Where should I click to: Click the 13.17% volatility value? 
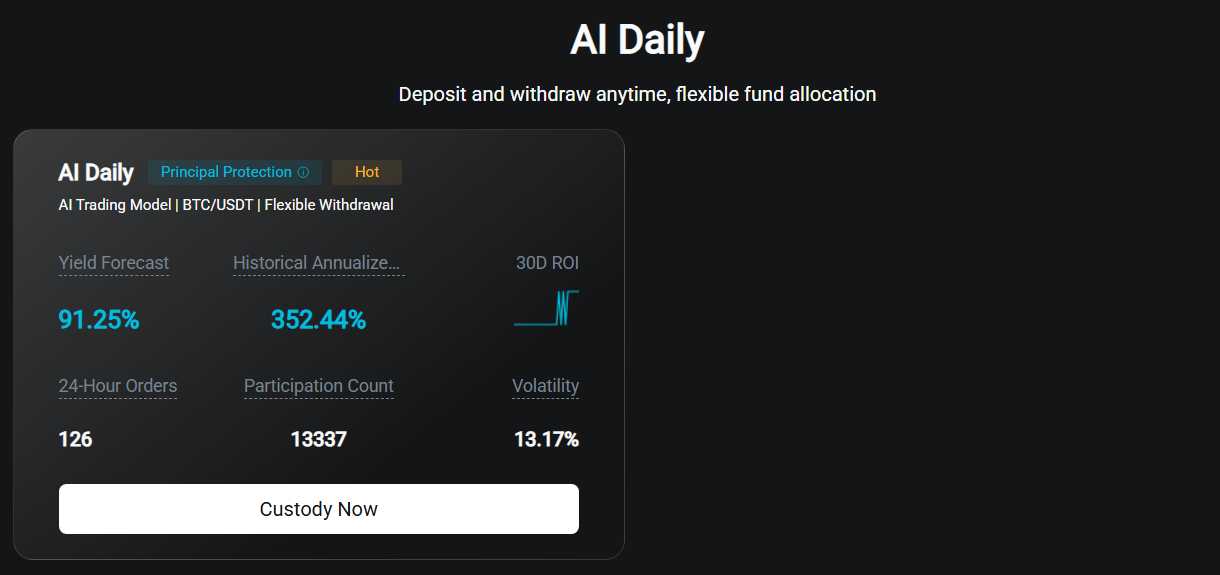pyautogui.click(x=546, y=439)
